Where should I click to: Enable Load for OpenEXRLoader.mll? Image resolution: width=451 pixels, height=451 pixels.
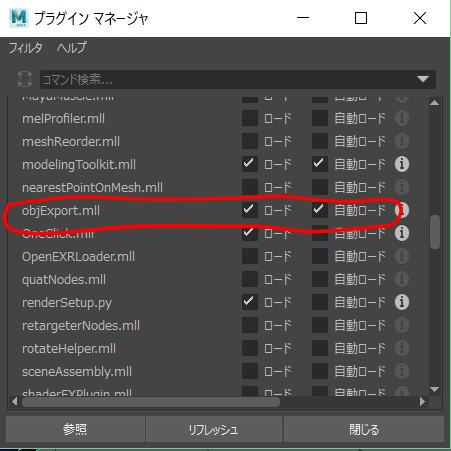[250, 256]
